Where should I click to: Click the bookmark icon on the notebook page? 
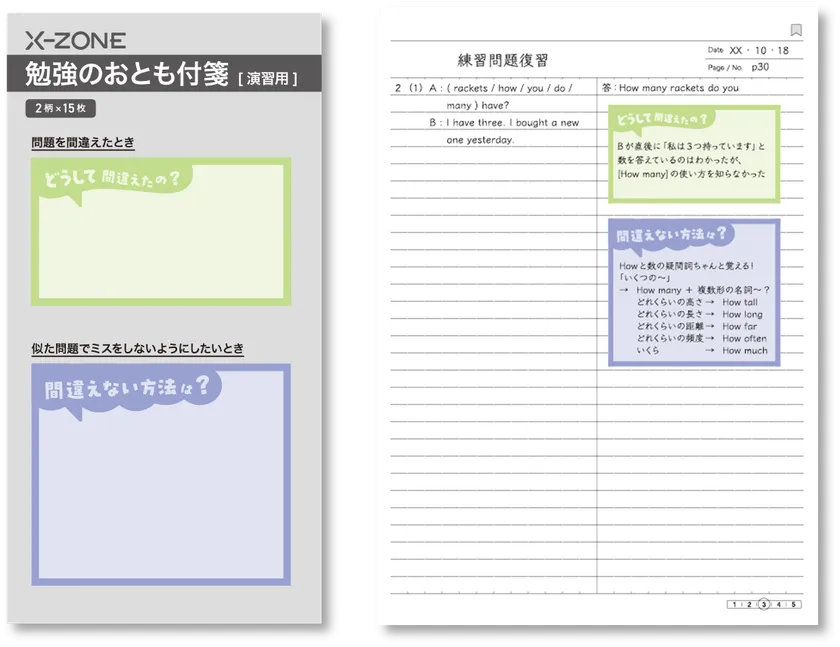pos(795,30)
